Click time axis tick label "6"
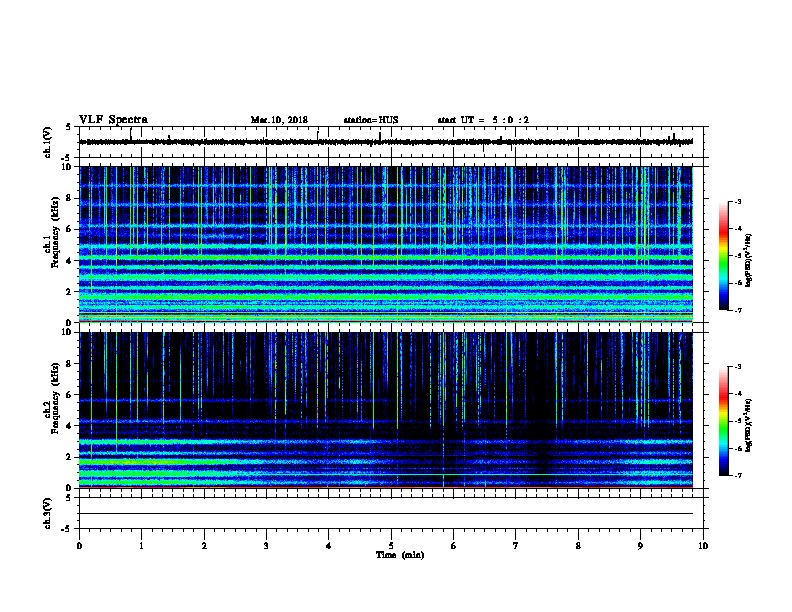792x612 pixels. 454,546
